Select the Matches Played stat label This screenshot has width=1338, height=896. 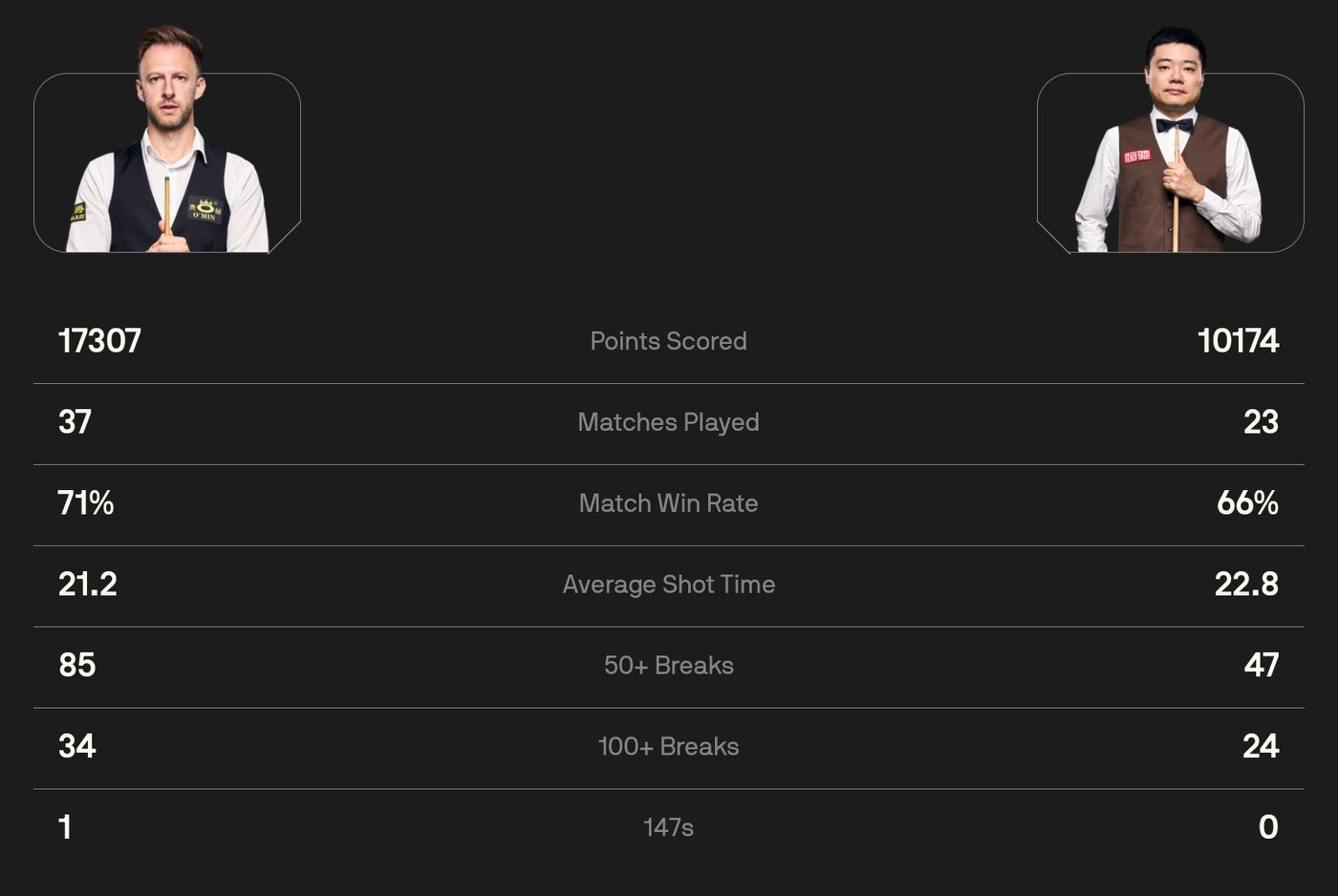[668, 422]
